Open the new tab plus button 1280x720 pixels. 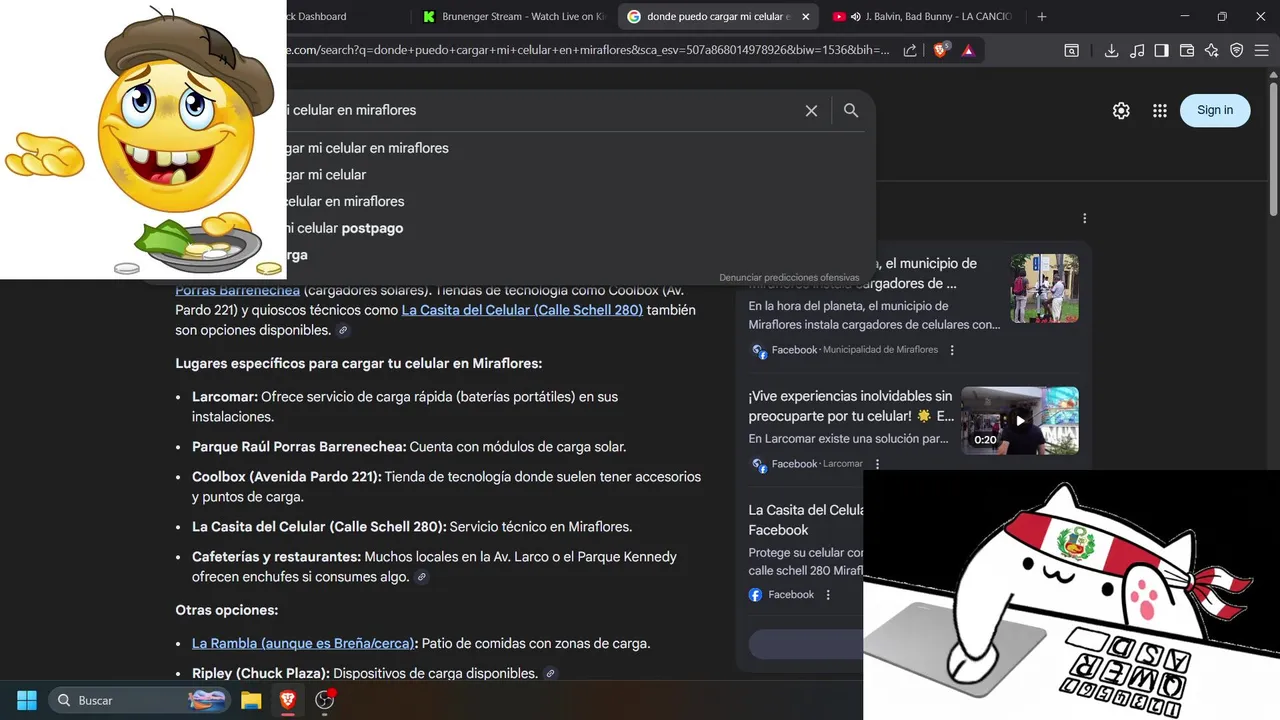click(x=1042, y=16)
